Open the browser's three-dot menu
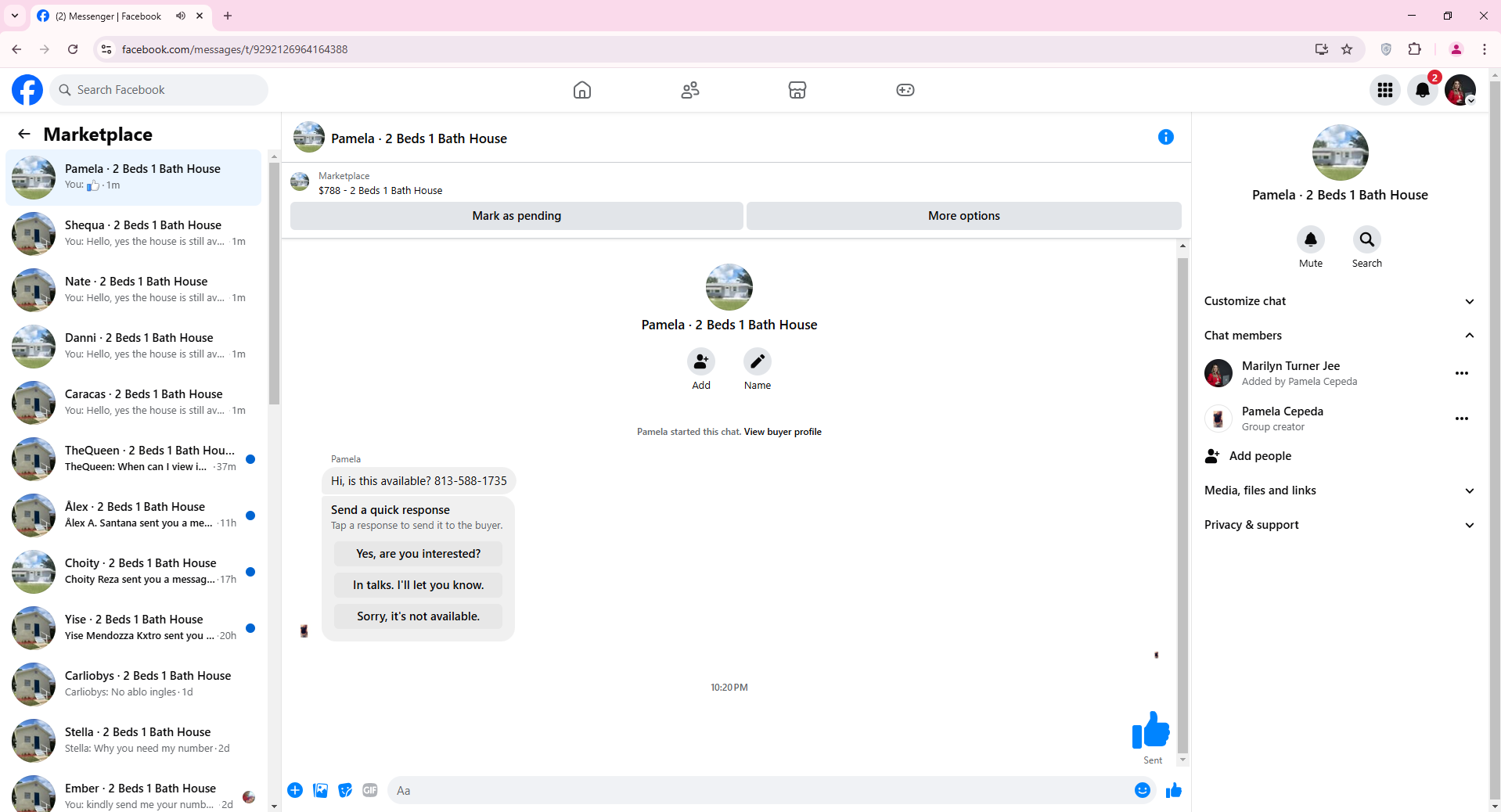The width and height of the screenshot is (1501, 812). tap(1485, 49)
